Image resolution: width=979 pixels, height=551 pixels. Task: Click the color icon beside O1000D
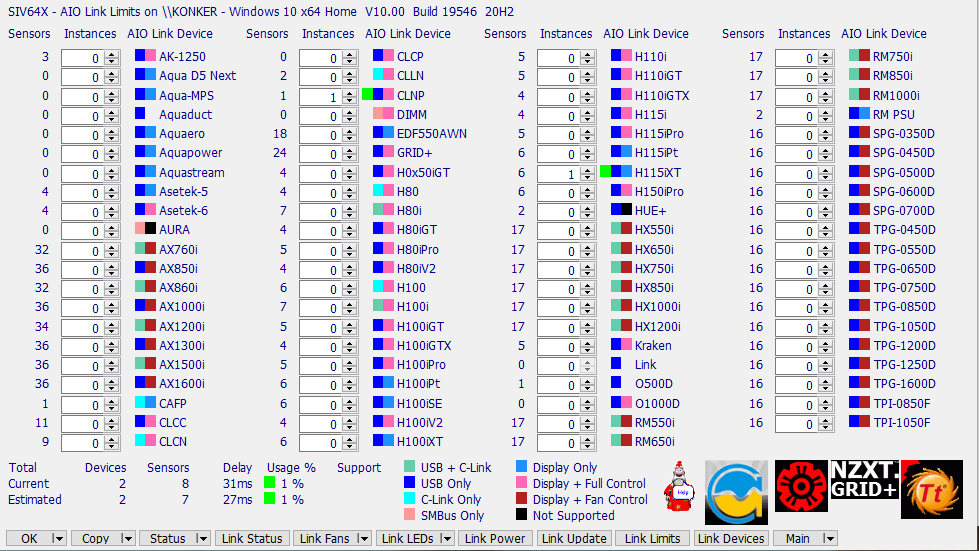tap(621, 402)
